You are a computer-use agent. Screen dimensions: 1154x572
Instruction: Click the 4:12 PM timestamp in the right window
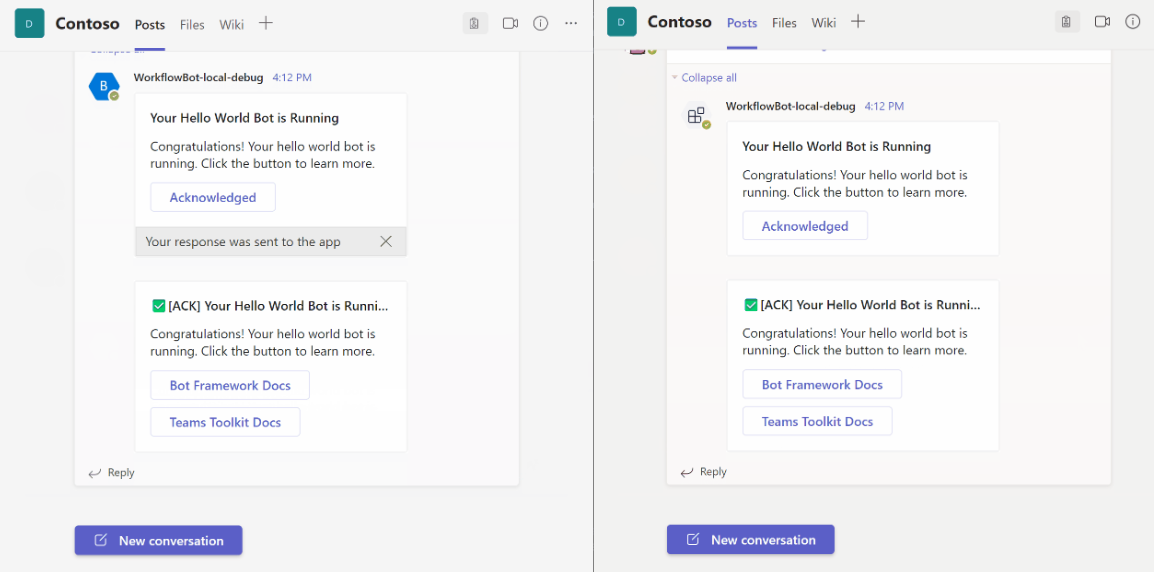click(x=885, y=106)
